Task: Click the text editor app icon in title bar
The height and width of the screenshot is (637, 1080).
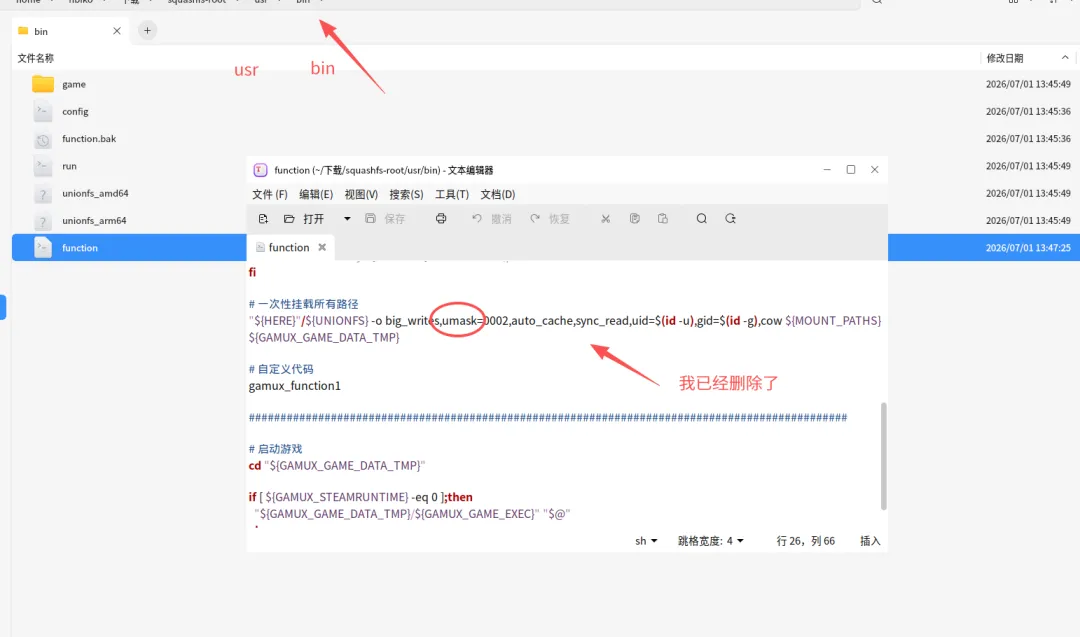Action: (x=260, y=170)
